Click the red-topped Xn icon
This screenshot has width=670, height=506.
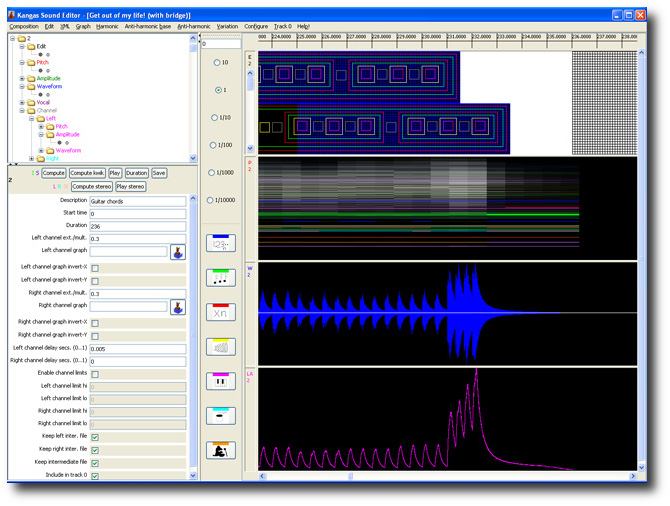(220, 312)
